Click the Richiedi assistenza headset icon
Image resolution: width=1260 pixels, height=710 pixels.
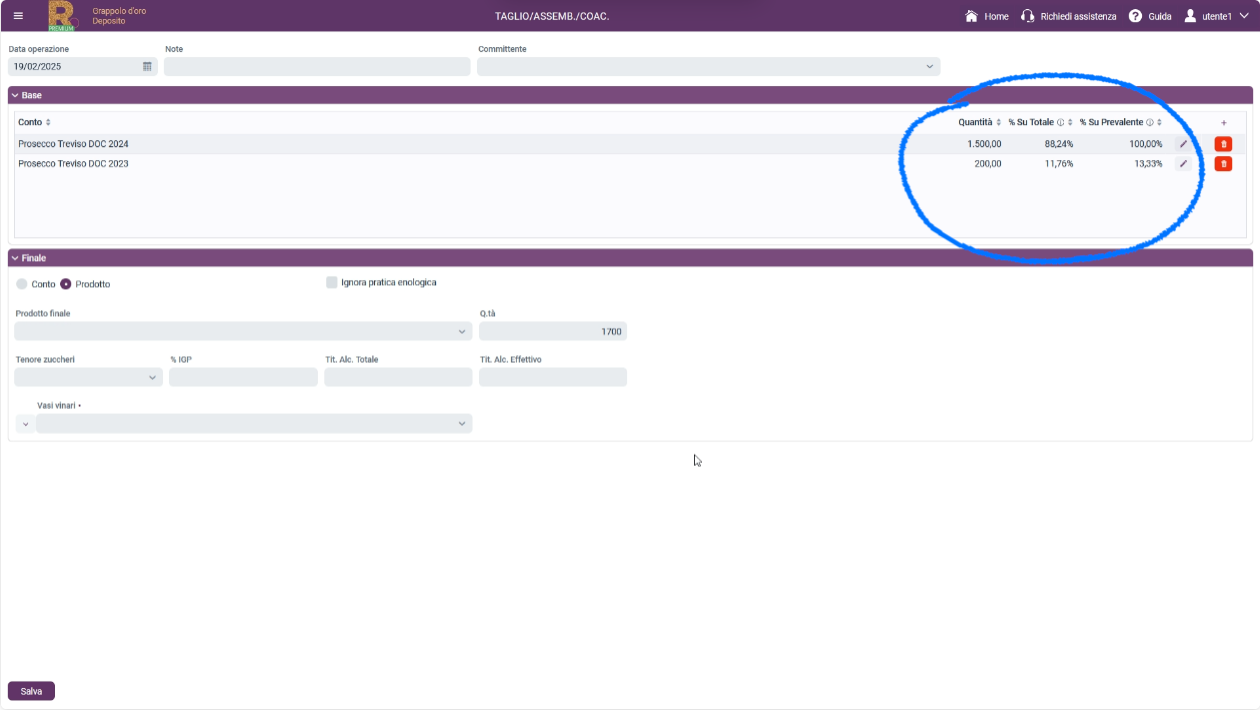(x=1028, y=16)
